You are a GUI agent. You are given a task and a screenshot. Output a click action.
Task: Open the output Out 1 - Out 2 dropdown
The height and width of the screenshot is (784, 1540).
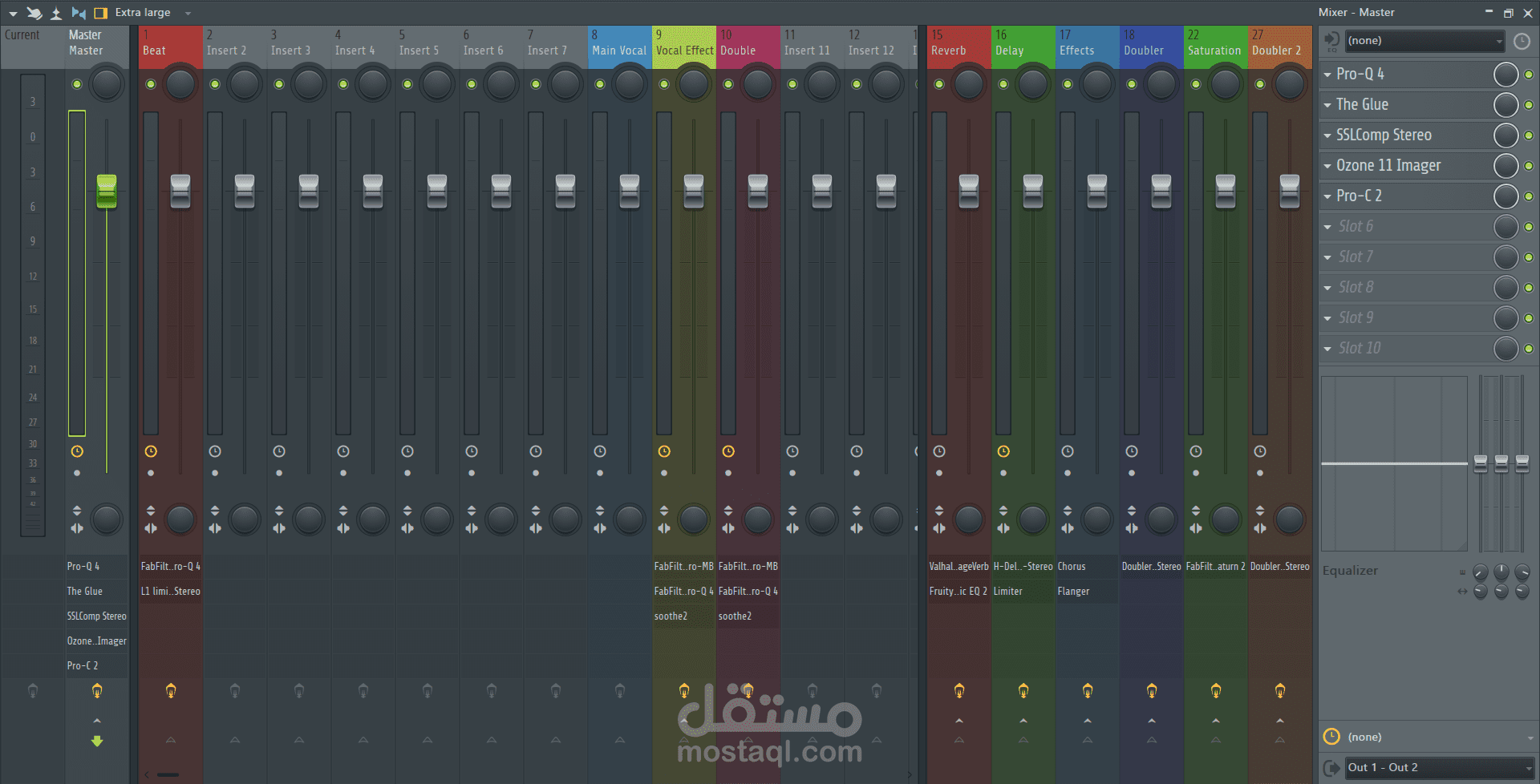tap(1439, 767)
